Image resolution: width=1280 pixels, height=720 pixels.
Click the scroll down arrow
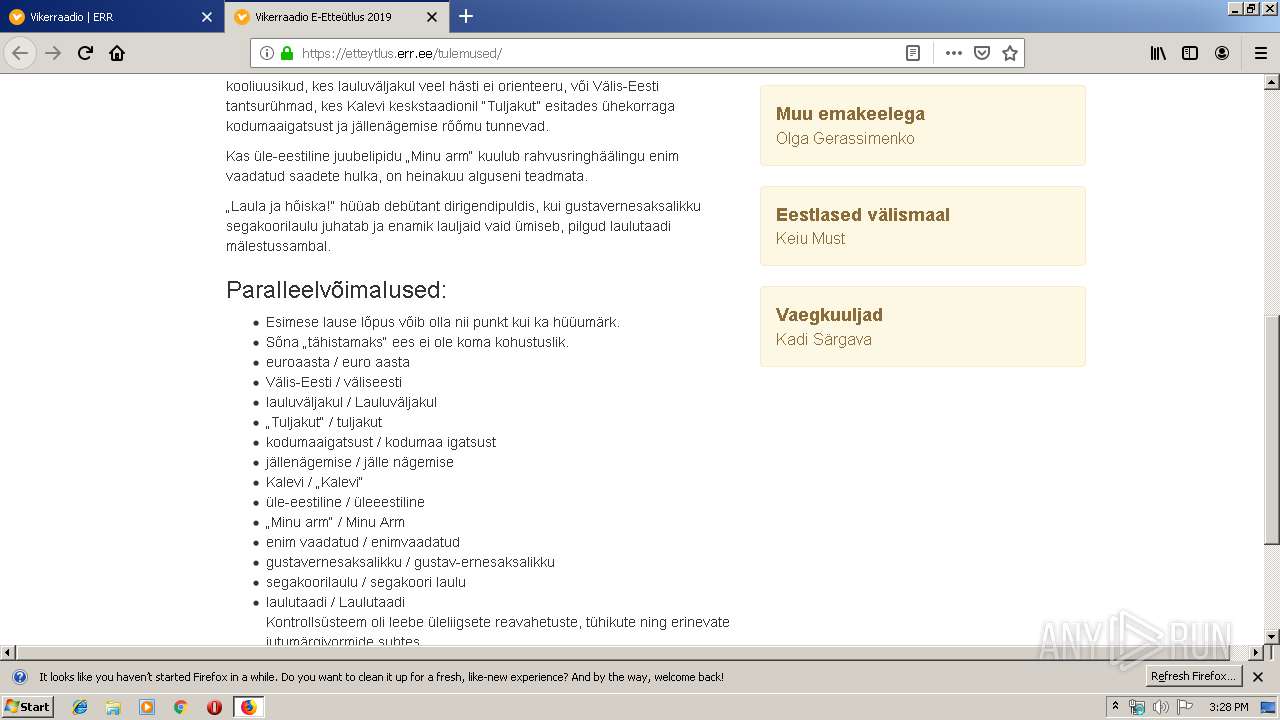pos(1272,636)
